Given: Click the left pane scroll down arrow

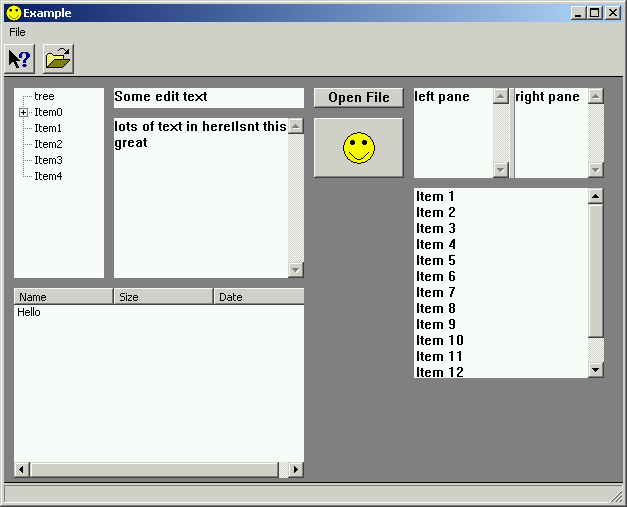Looking at the screenshot, I should coord(501,170).
